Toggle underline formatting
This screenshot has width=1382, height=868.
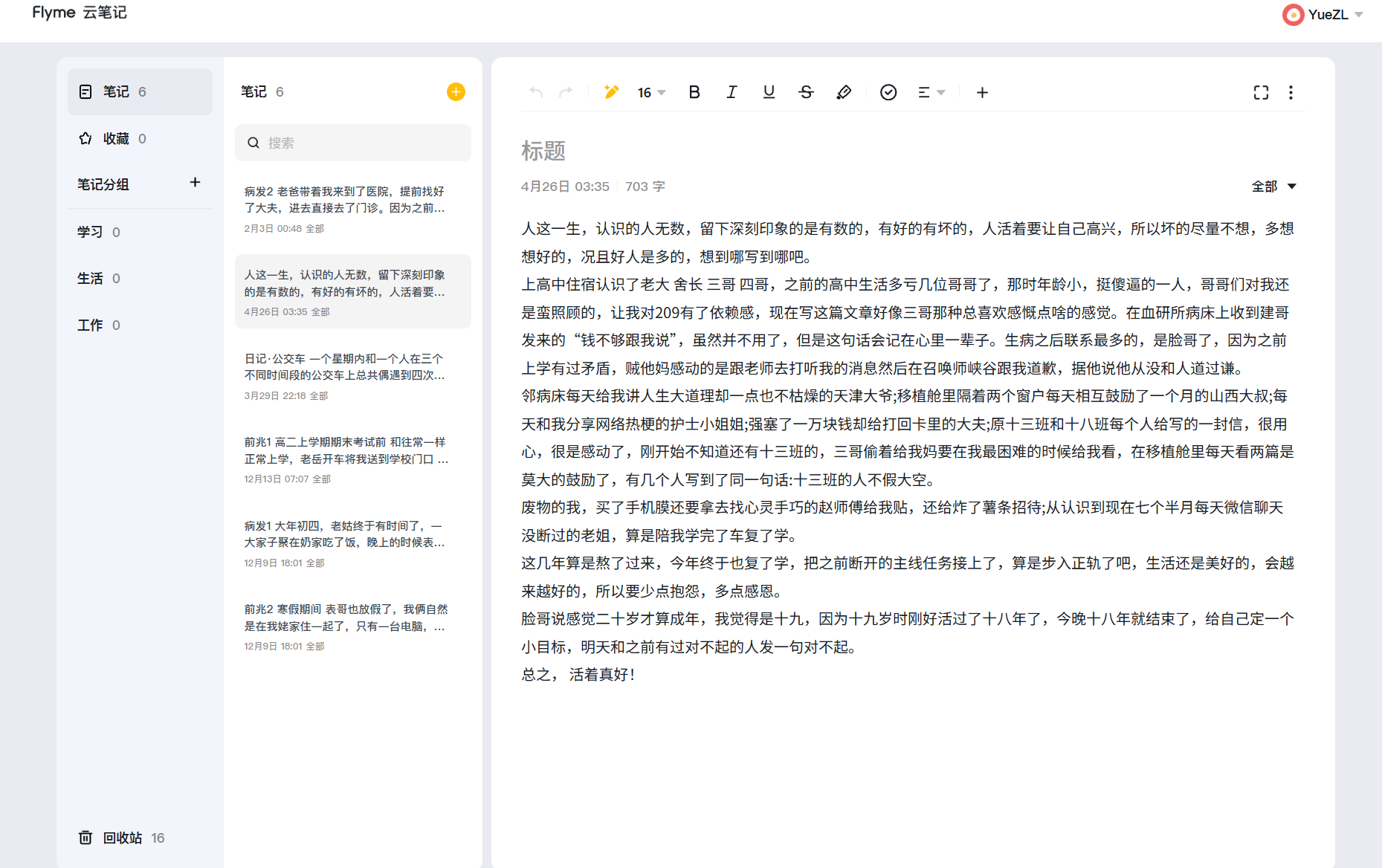tap(769, 92)
